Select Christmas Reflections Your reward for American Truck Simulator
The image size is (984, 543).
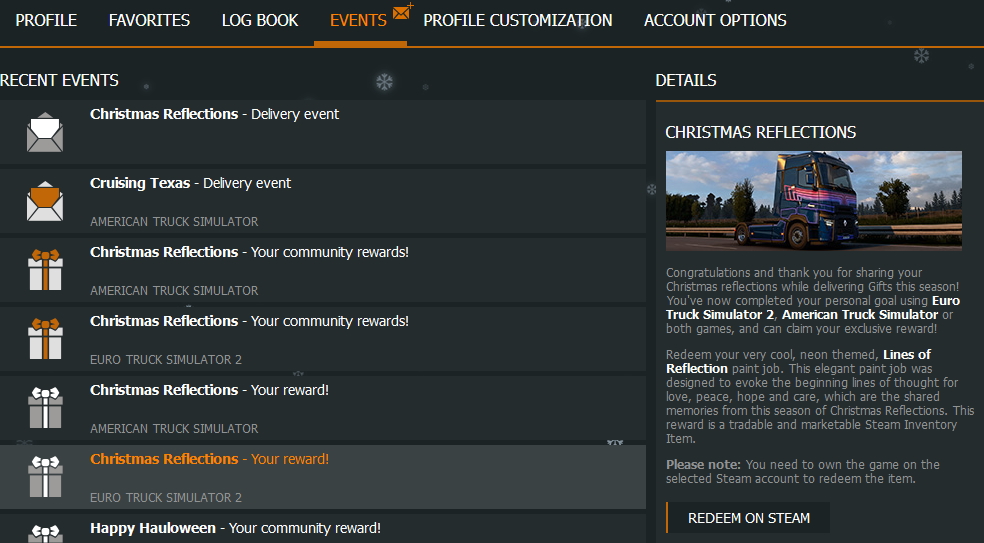[x=323, y=409]
